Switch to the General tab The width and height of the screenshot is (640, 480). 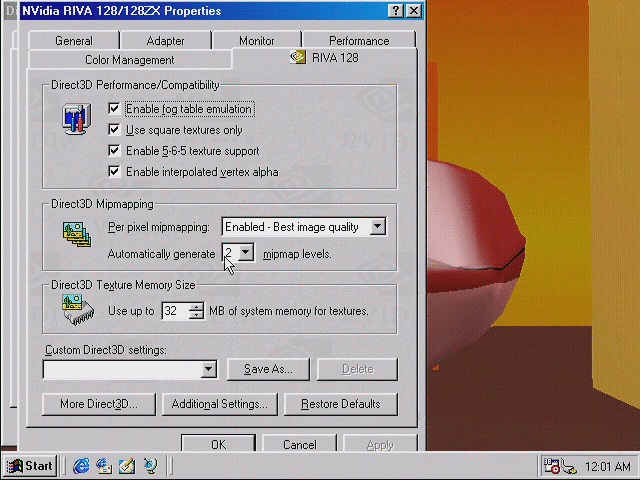point(74,41)
